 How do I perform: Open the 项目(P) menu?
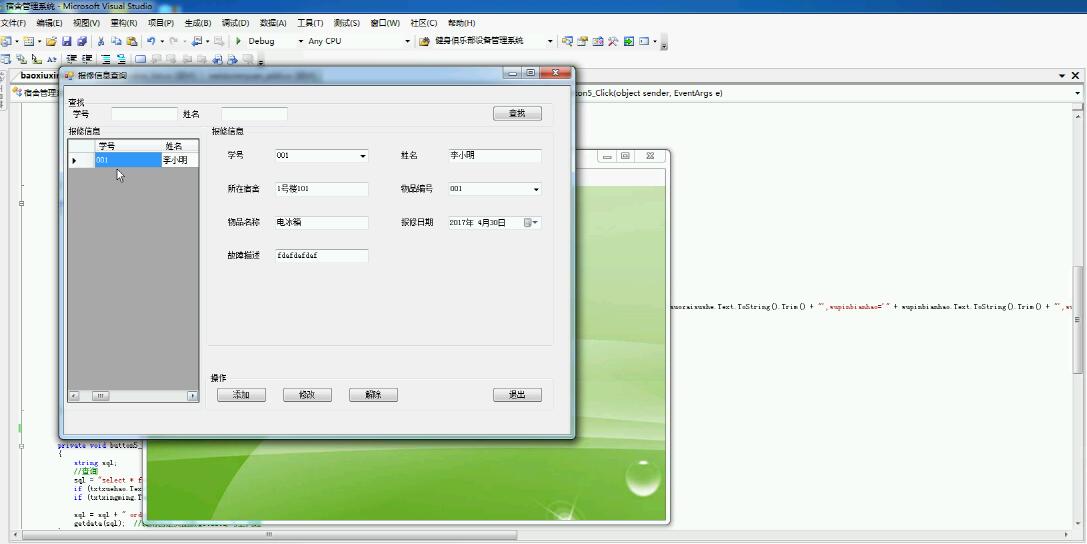point(161,23)
